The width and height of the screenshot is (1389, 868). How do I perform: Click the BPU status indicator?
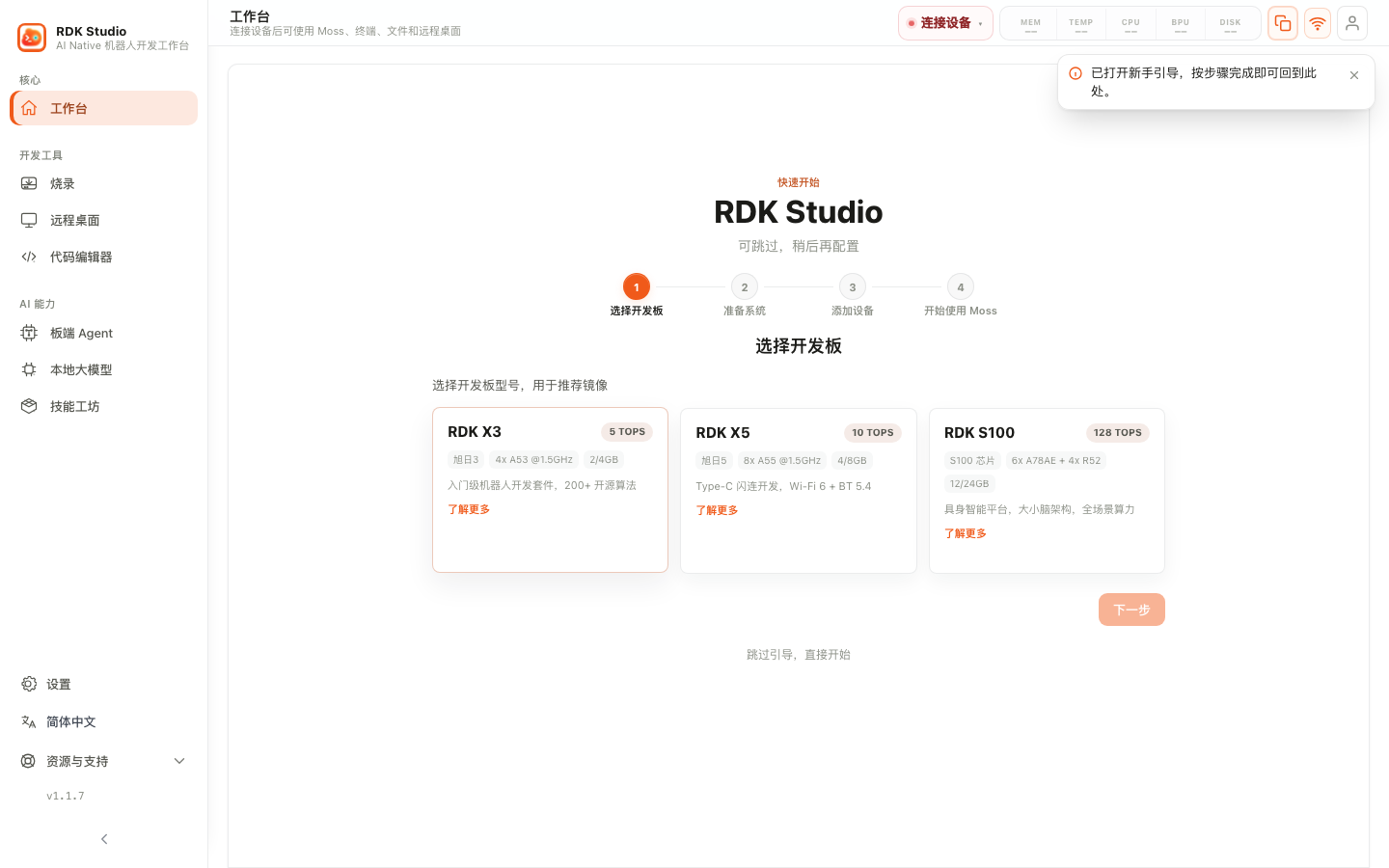(1181, 23)
